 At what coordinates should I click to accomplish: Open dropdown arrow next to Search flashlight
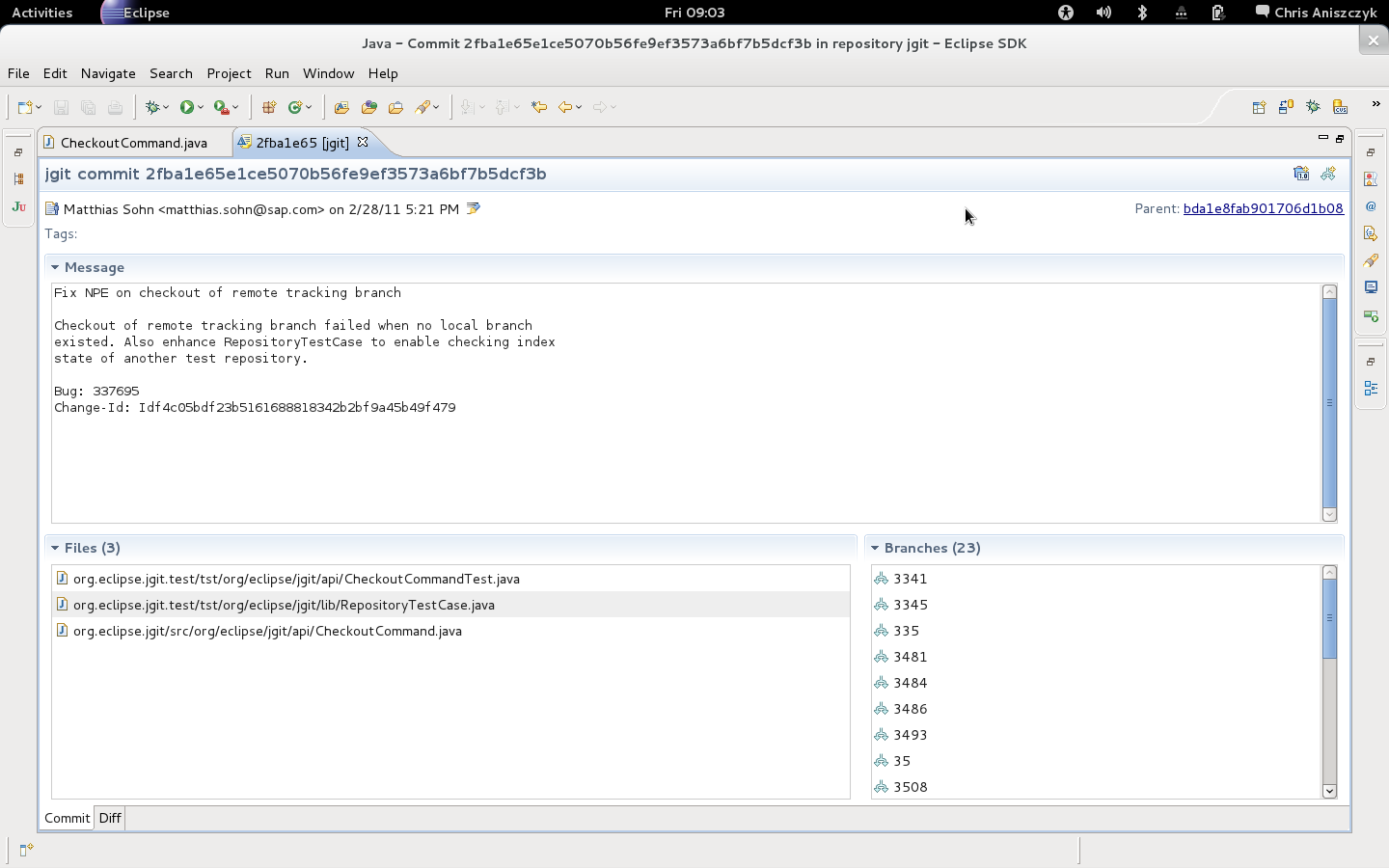point(436,108)
